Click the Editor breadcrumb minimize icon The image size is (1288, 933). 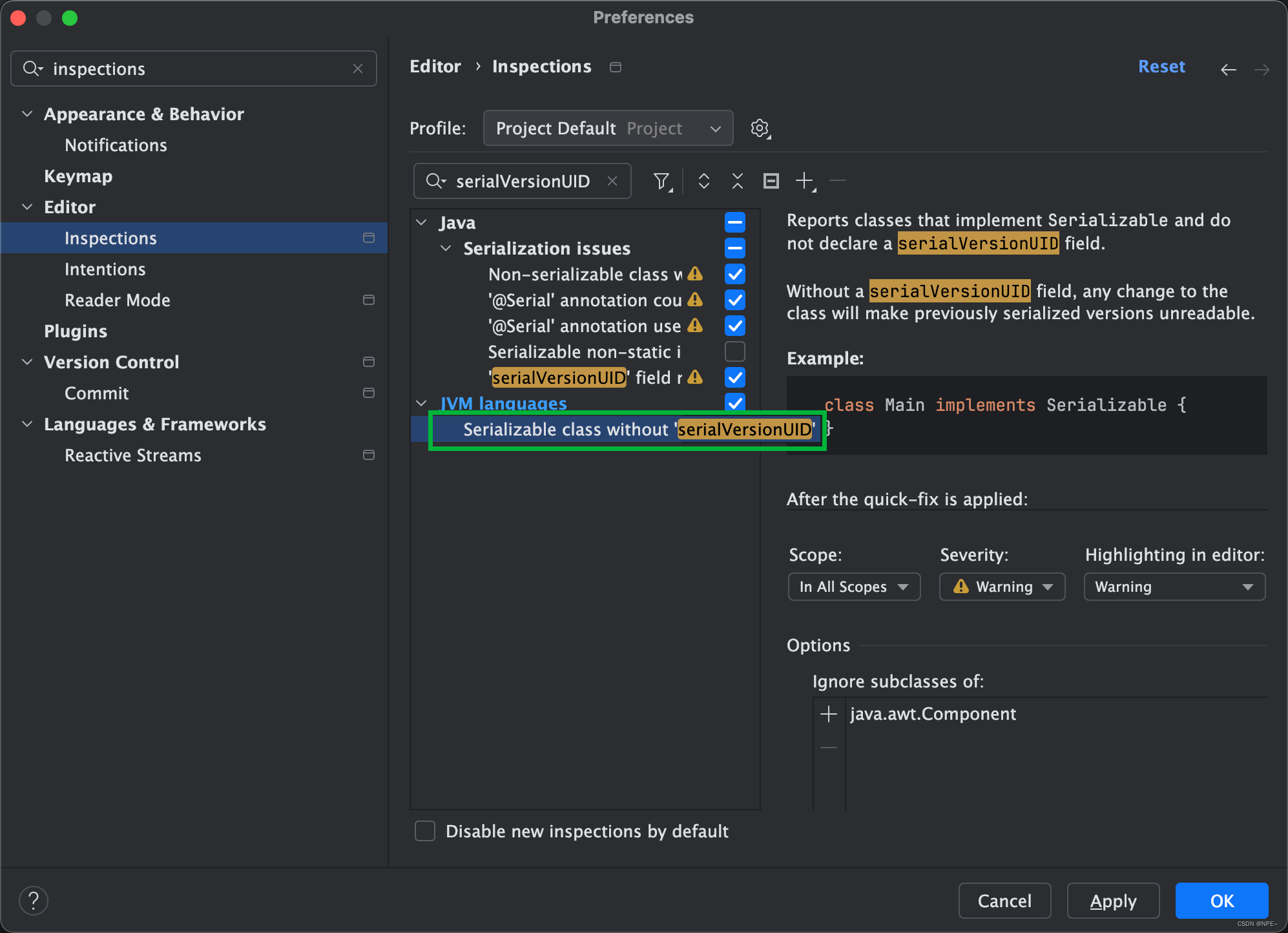pyautogui.click(x=616, y=67)
